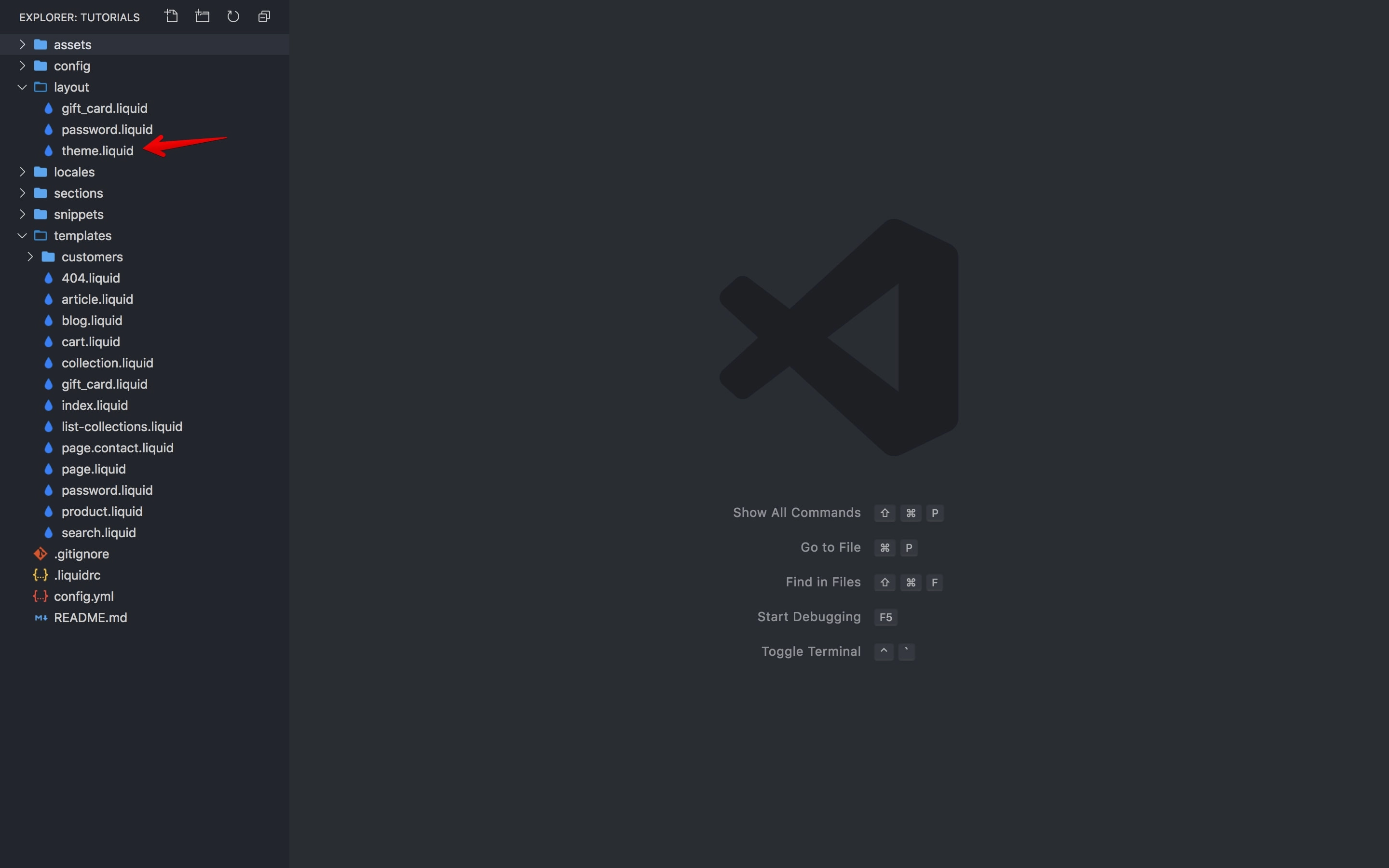Collapse all folders with the Collapse All icon
The image size is (1389, 868).
click(x=264, y=16)
